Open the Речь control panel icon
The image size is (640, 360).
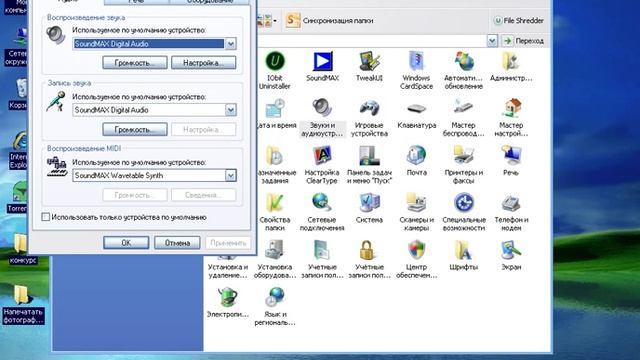point(511,161)
